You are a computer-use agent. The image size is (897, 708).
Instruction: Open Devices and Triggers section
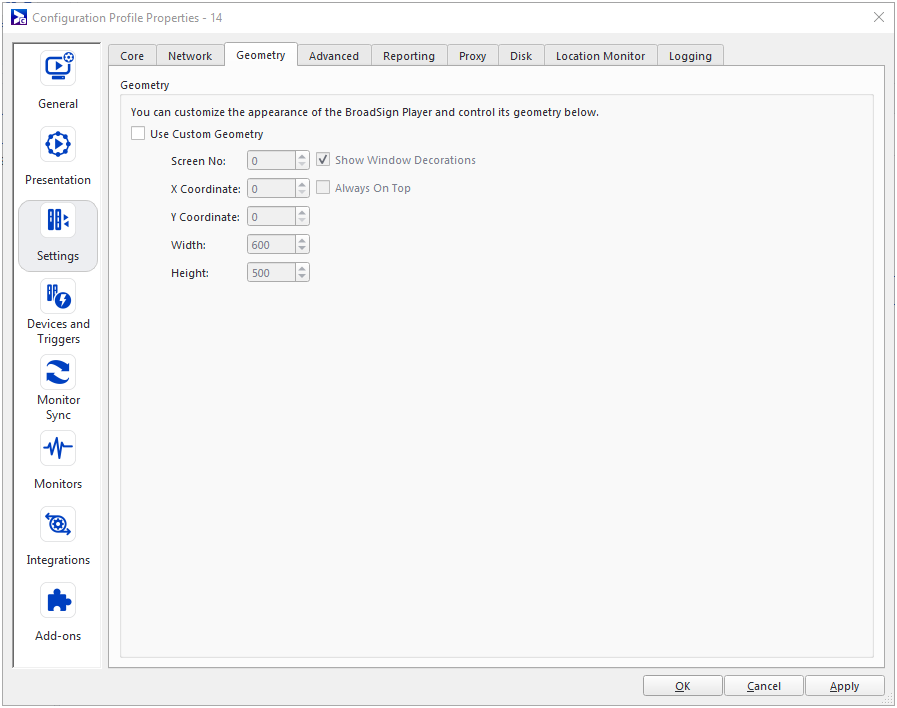(x=58, y=296)
